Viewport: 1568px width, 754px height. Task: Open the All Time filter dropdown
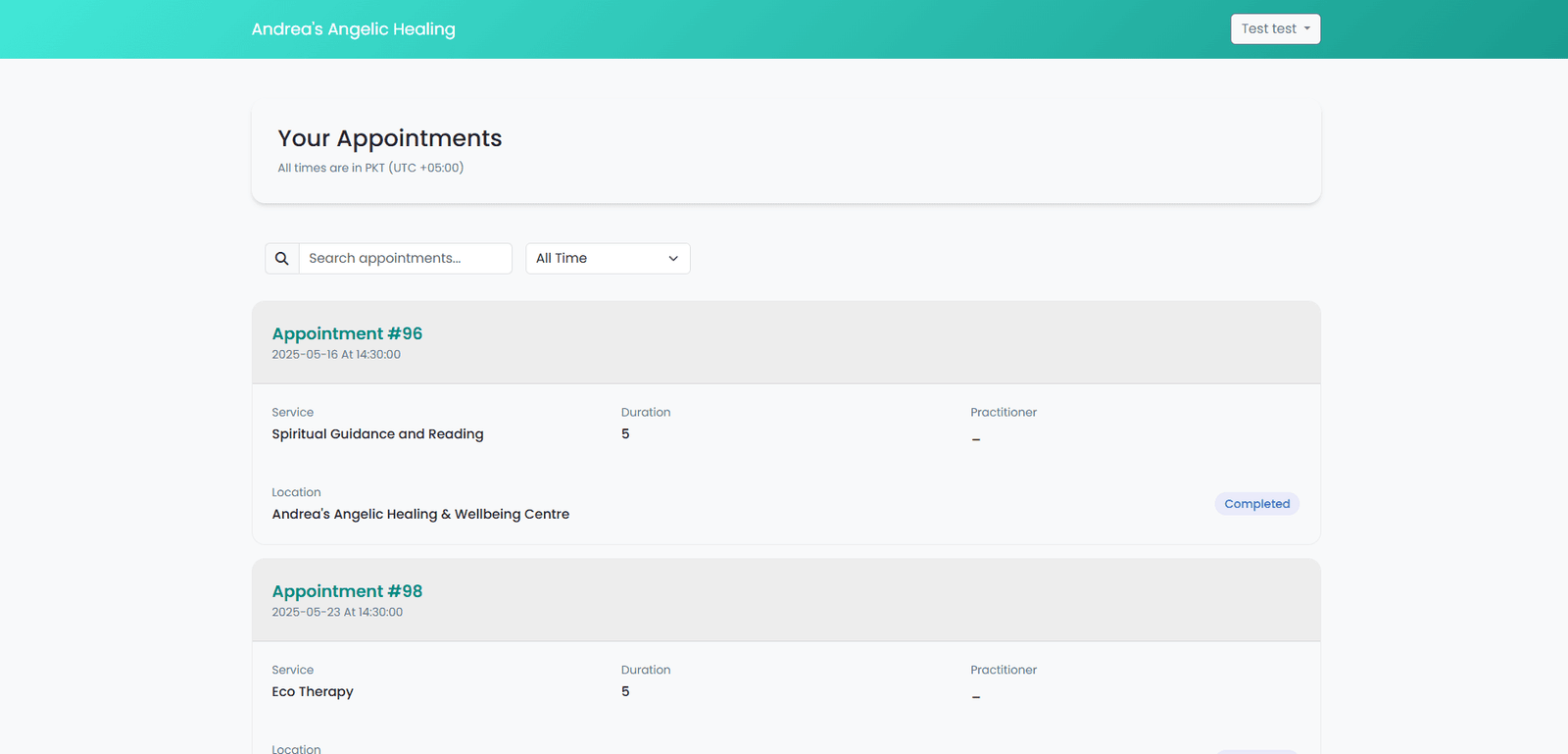(x=608, y=259)
